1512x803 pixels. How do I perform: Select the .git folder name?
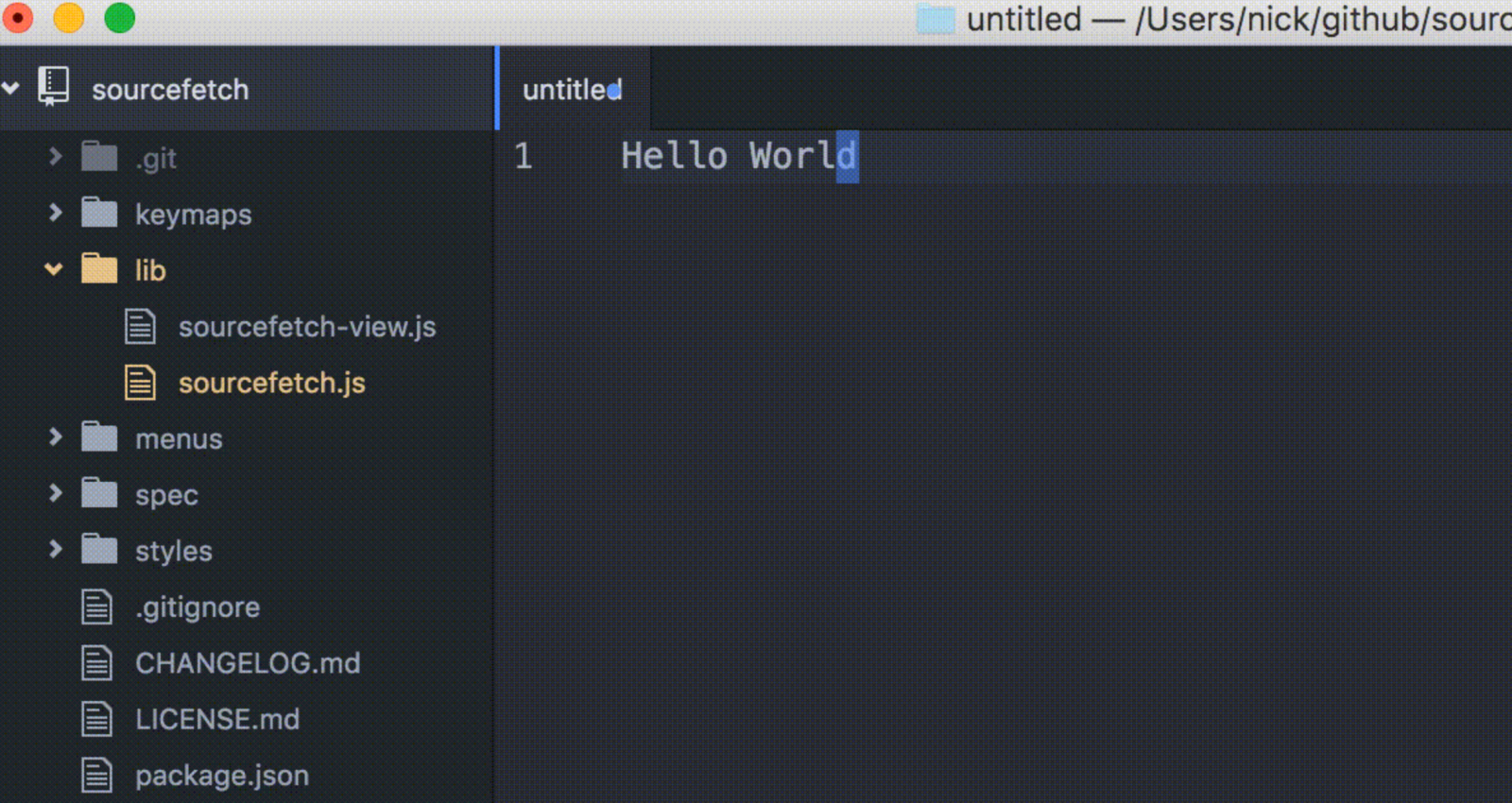(x=156, y=159)
